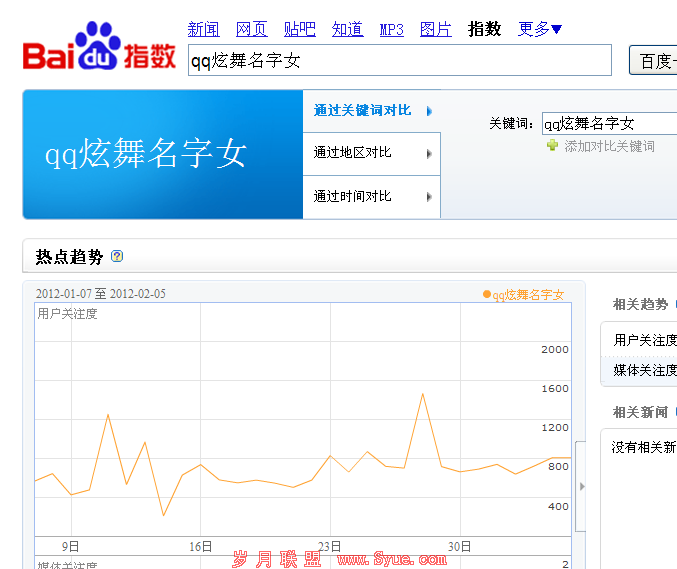The width and height of the screenshot is (677, 569).
Task: Open the 新闻 link in top navigation
Action: click(203, 29)
